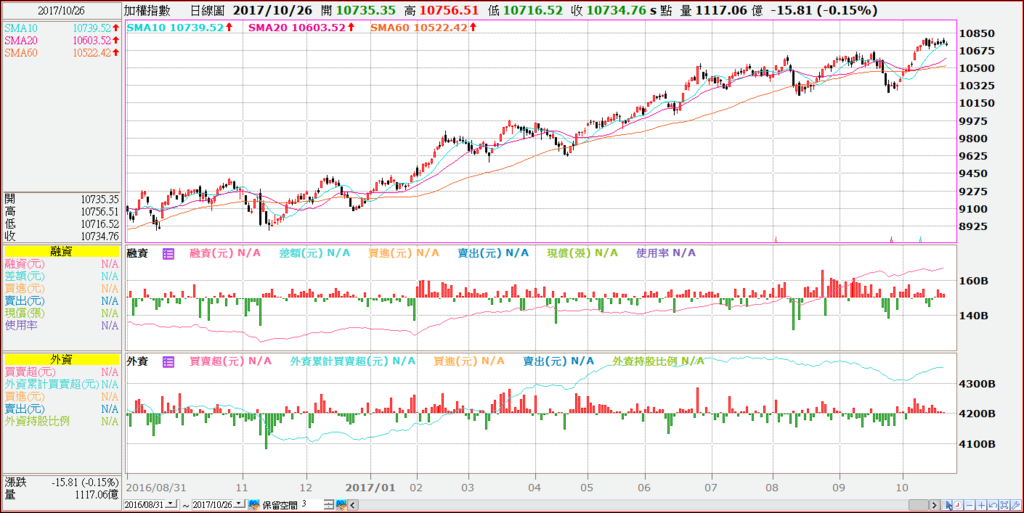The width and height of the screenshot is (1024, 513).
Task: Click SMA20 row in left sidebar
Action: (x=62, y=40)
